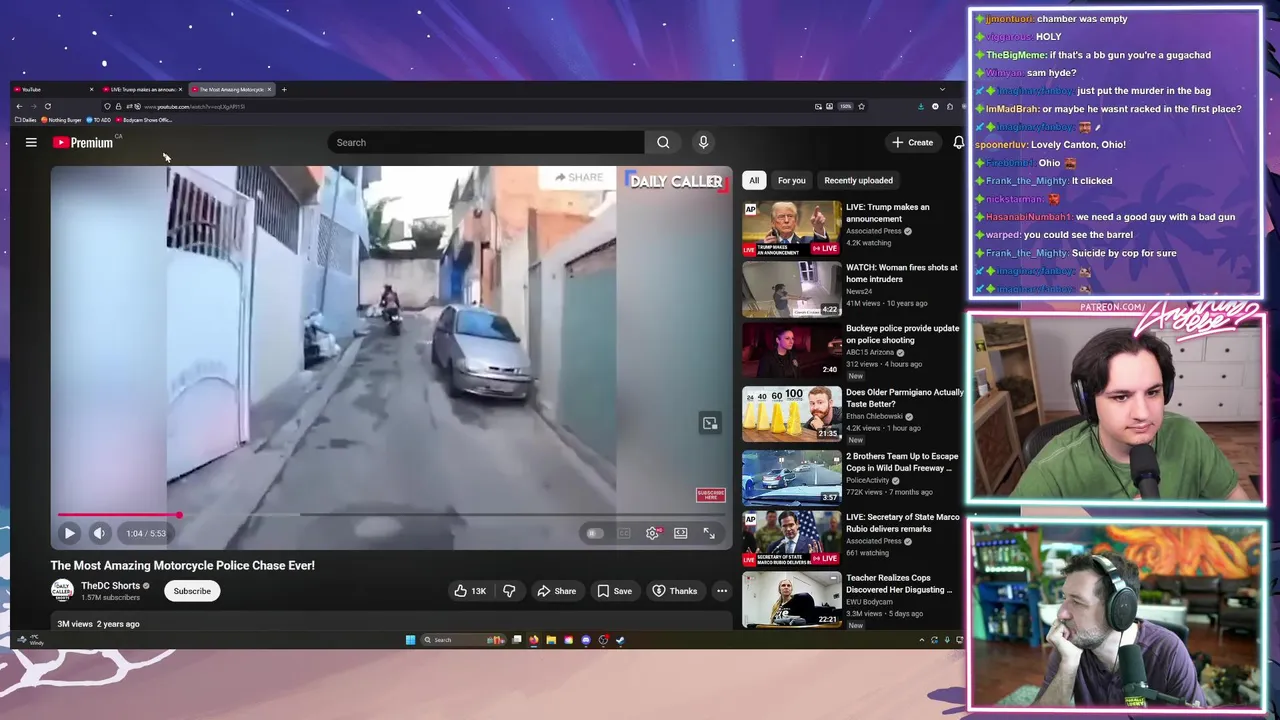Activate voice search microphone
Image resolution: width=1280 pixels, height=720 pixels.
coord(703,142)
